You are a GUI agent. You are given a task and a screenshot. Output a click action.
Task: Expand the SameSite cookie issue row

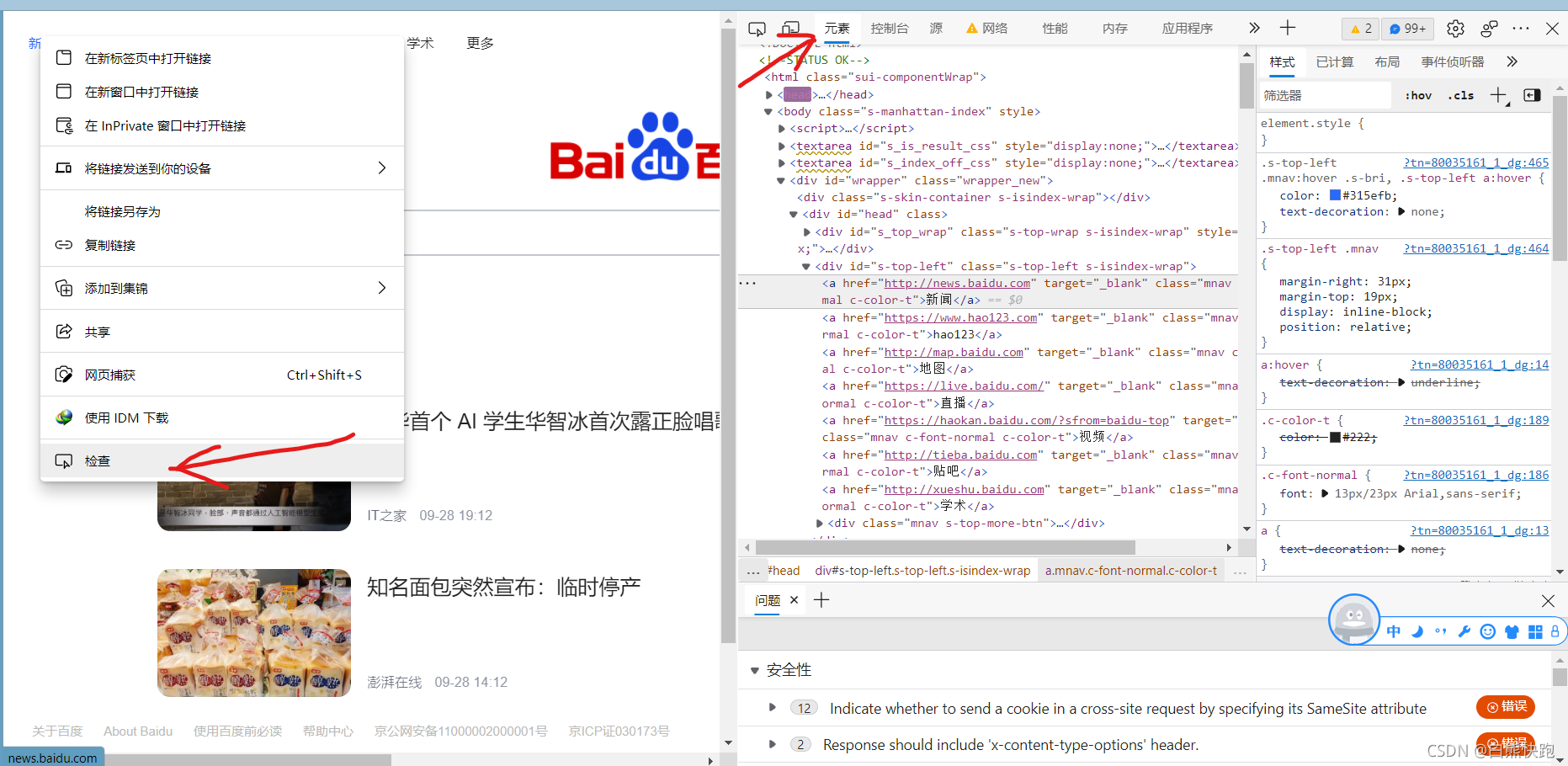[773, 708]
